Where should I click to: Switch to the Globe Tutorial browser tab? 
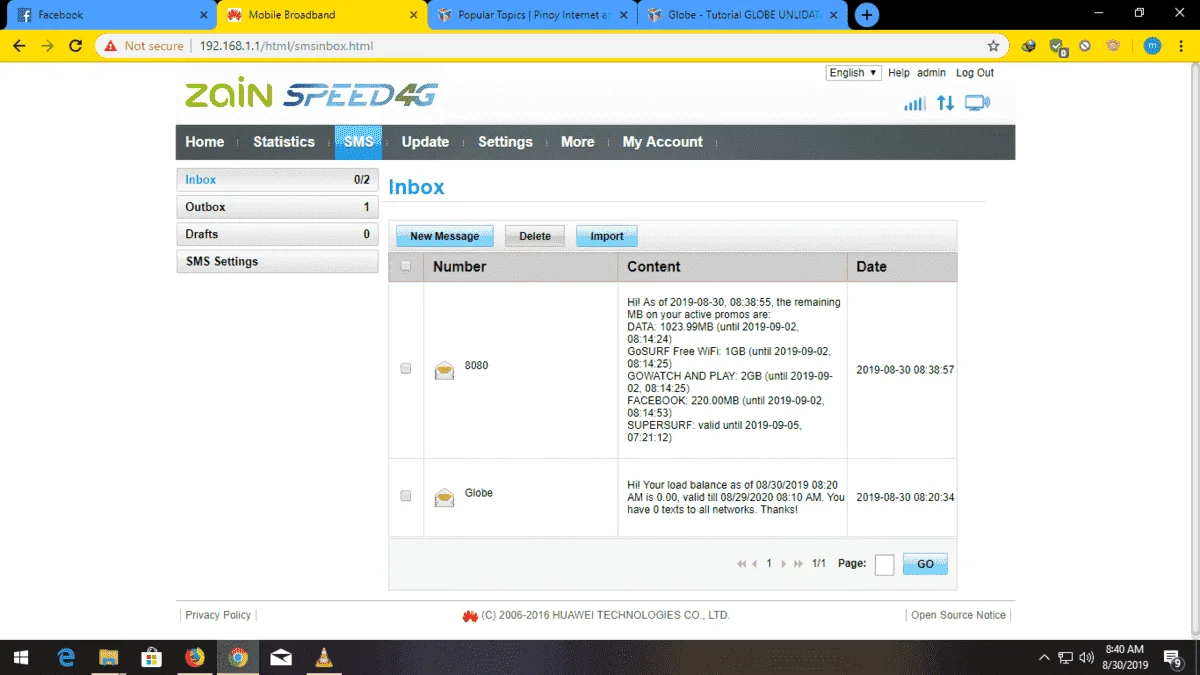click(740, 15)
